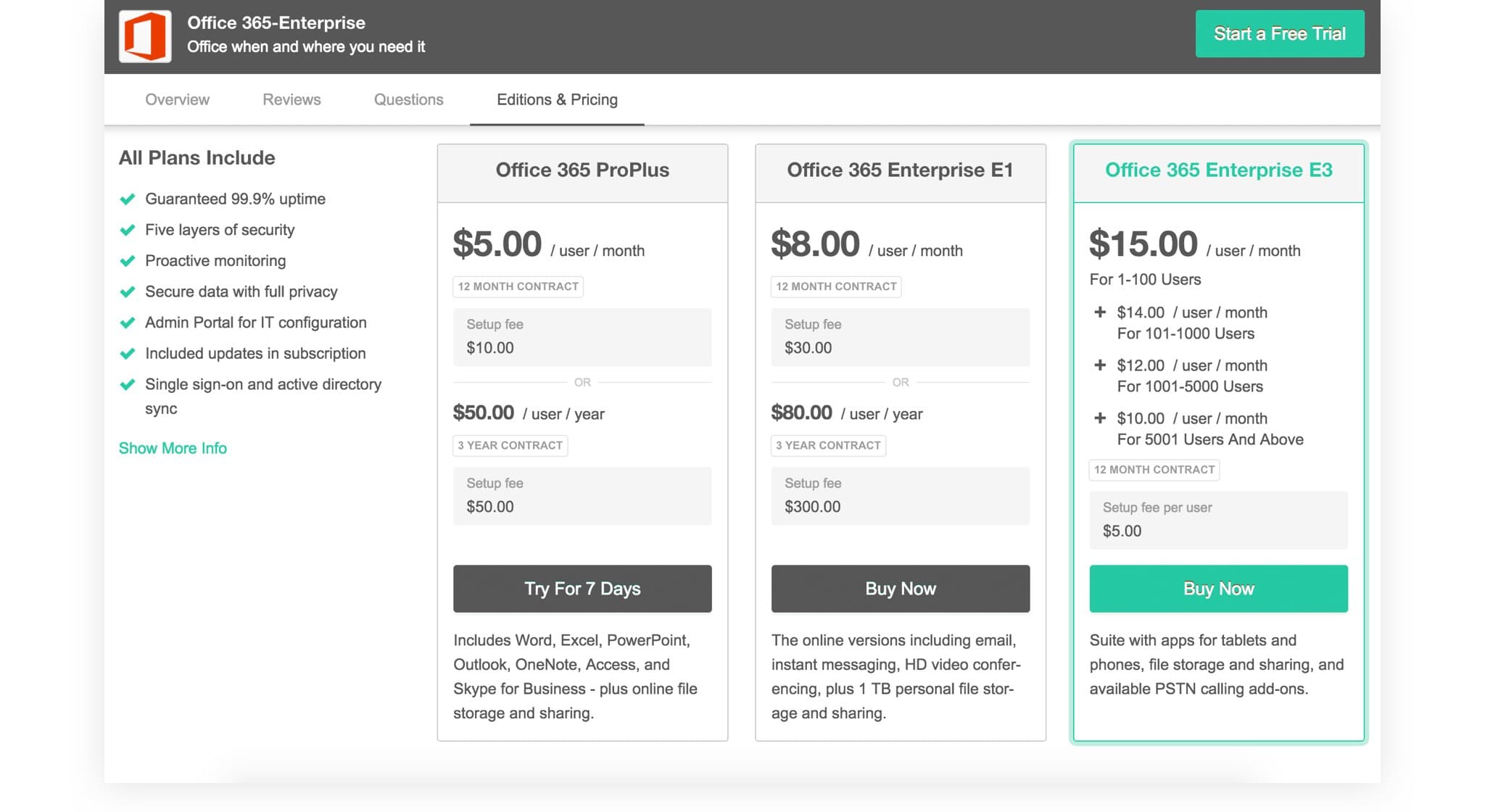Switch to the Overview tab

tap(176, 99)
